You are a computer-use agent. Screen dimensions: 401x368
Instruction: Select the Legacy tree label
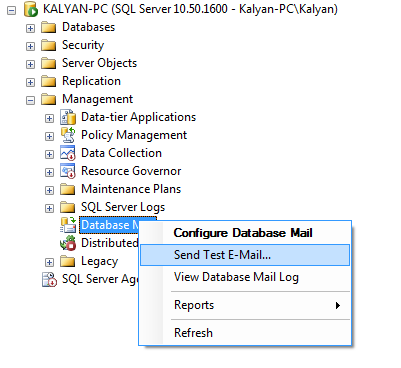click(x=99, y=261)
